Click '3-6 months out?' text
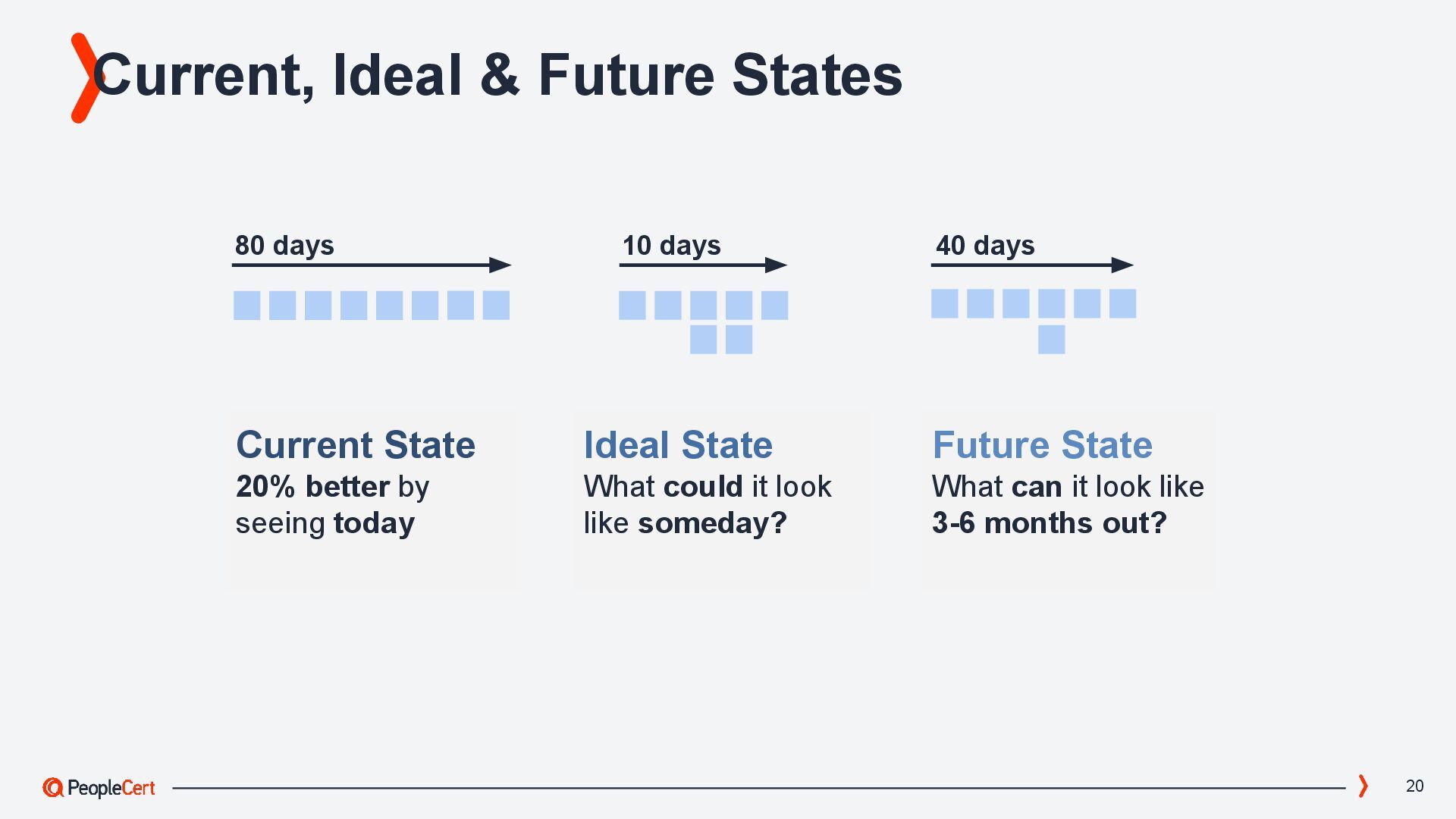This screenshot has height=819, width=1456. 1049,523
